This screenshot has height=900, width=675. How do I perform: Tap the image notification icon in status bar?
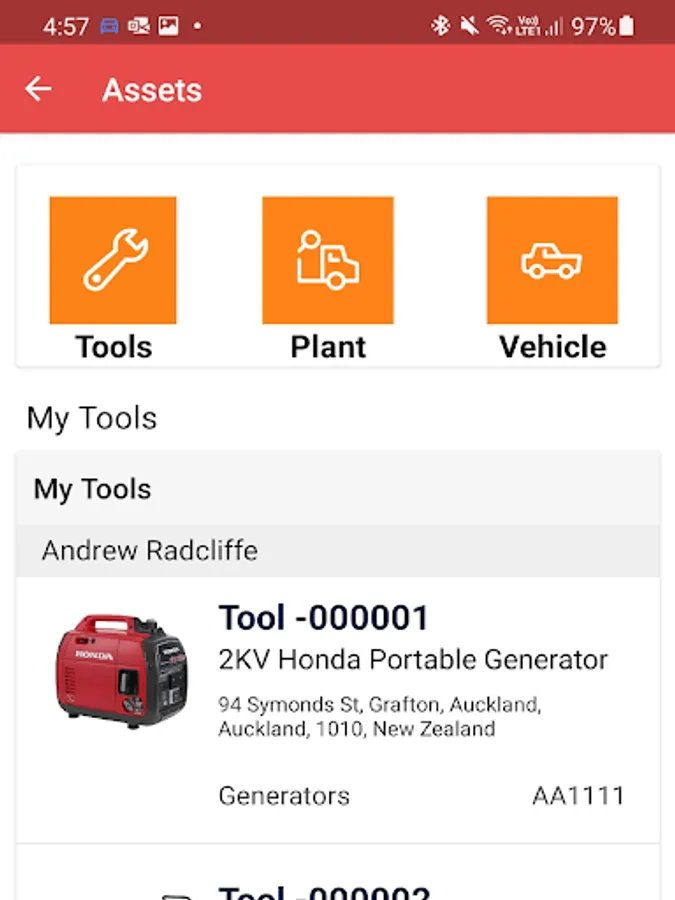click(x=168, y=26)
